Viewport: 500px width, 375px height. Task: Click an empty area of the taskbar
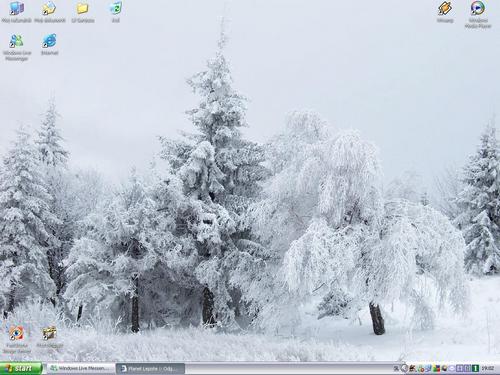(287, 369)
